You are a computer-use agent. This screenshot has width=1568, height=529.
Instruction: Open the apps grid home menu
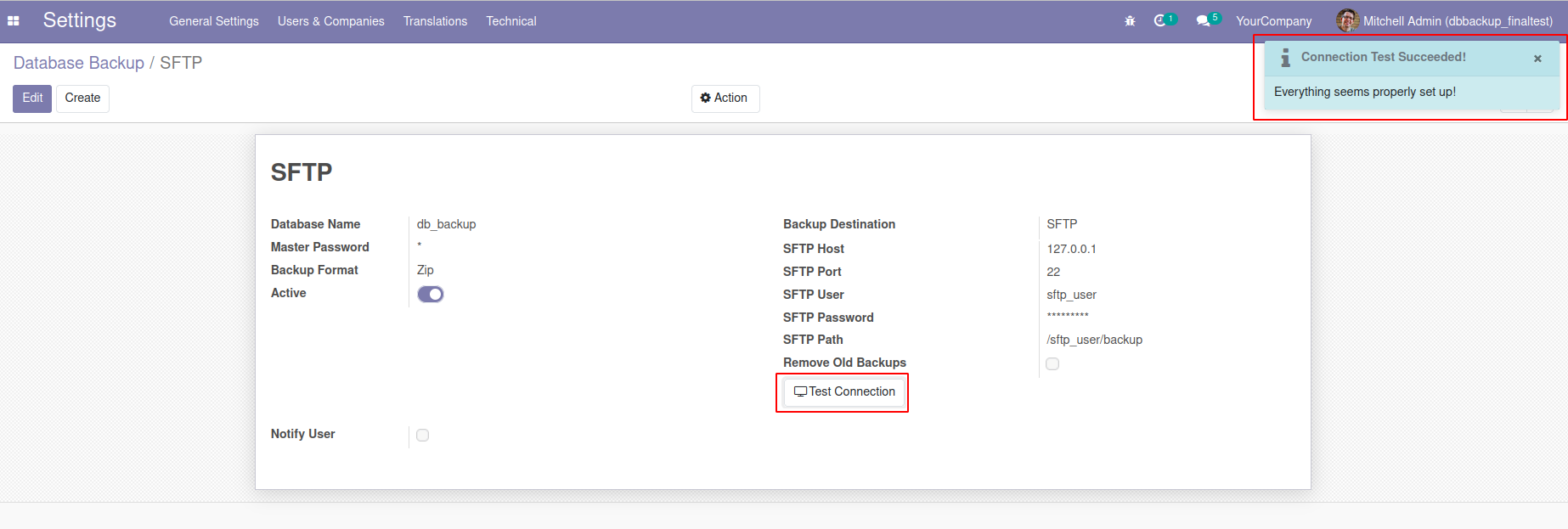tap(14, 21)
